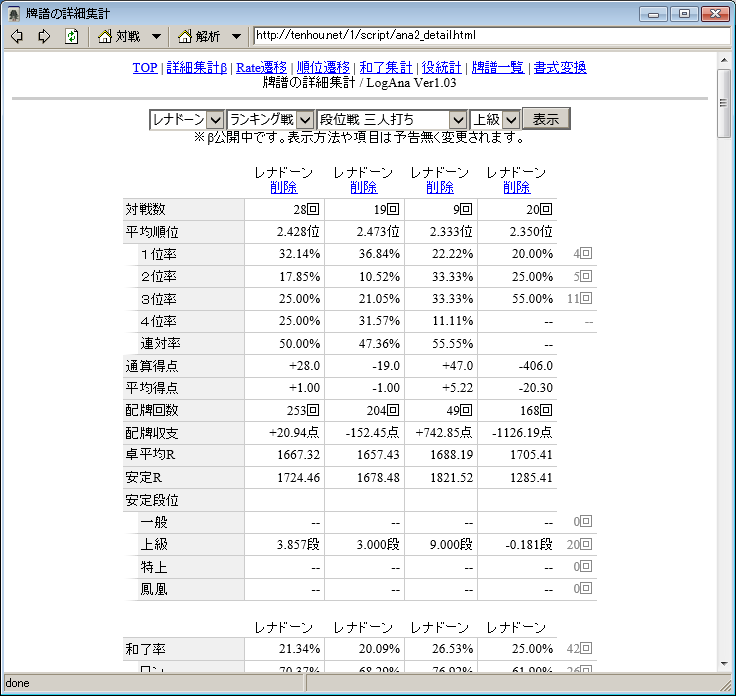The height and width of the screenshot is (696, 736).
Task: Select the value 253回 in 配牌回数 row
Action: 303,411
